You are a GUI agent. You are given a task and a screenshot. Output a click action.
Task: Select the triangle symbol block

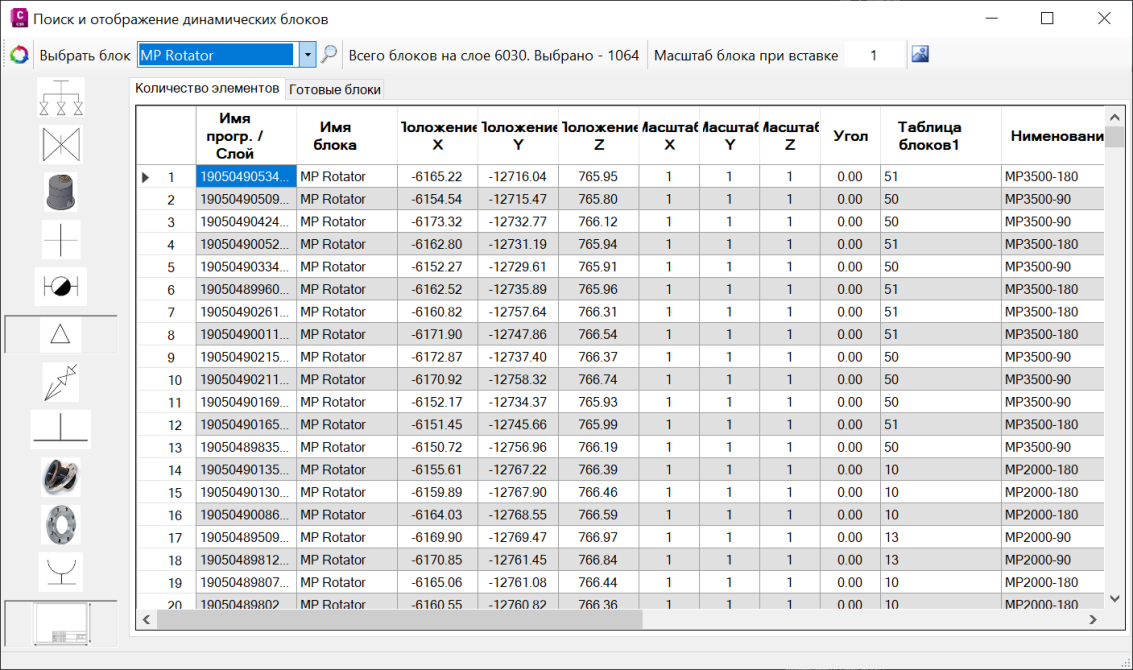(61, 335)
